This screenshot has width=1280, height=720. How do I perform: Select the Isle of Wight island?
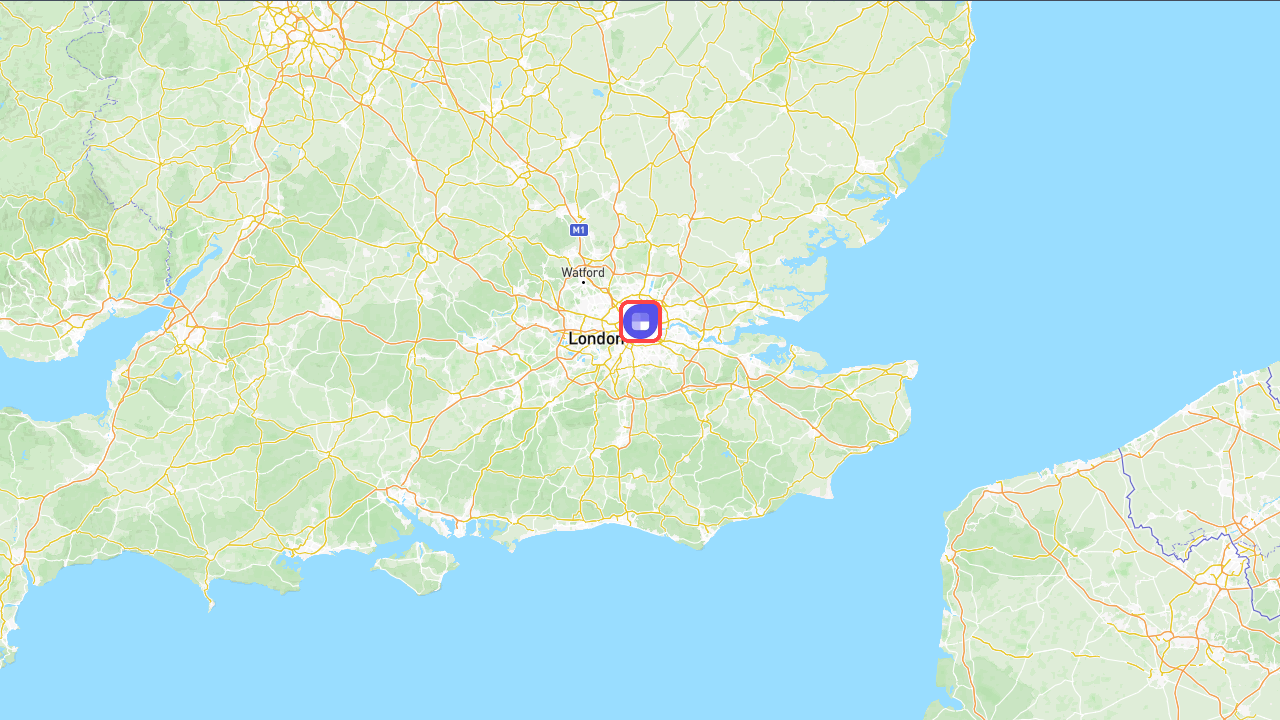pyautogui.click(x=418, y=568)
